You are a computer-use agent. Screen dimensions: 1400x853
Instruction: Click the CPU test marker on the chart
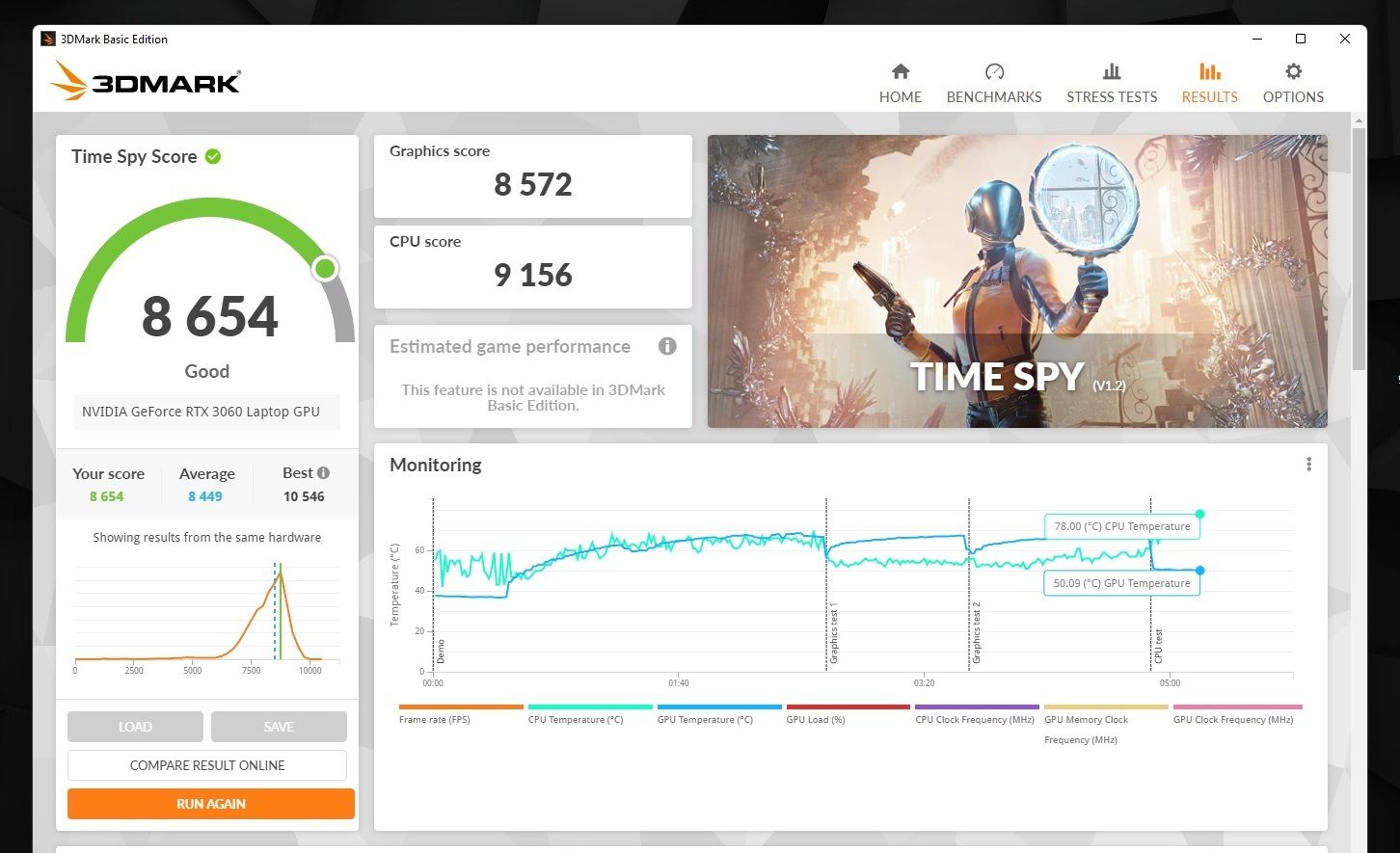(x=1158, y=646)
